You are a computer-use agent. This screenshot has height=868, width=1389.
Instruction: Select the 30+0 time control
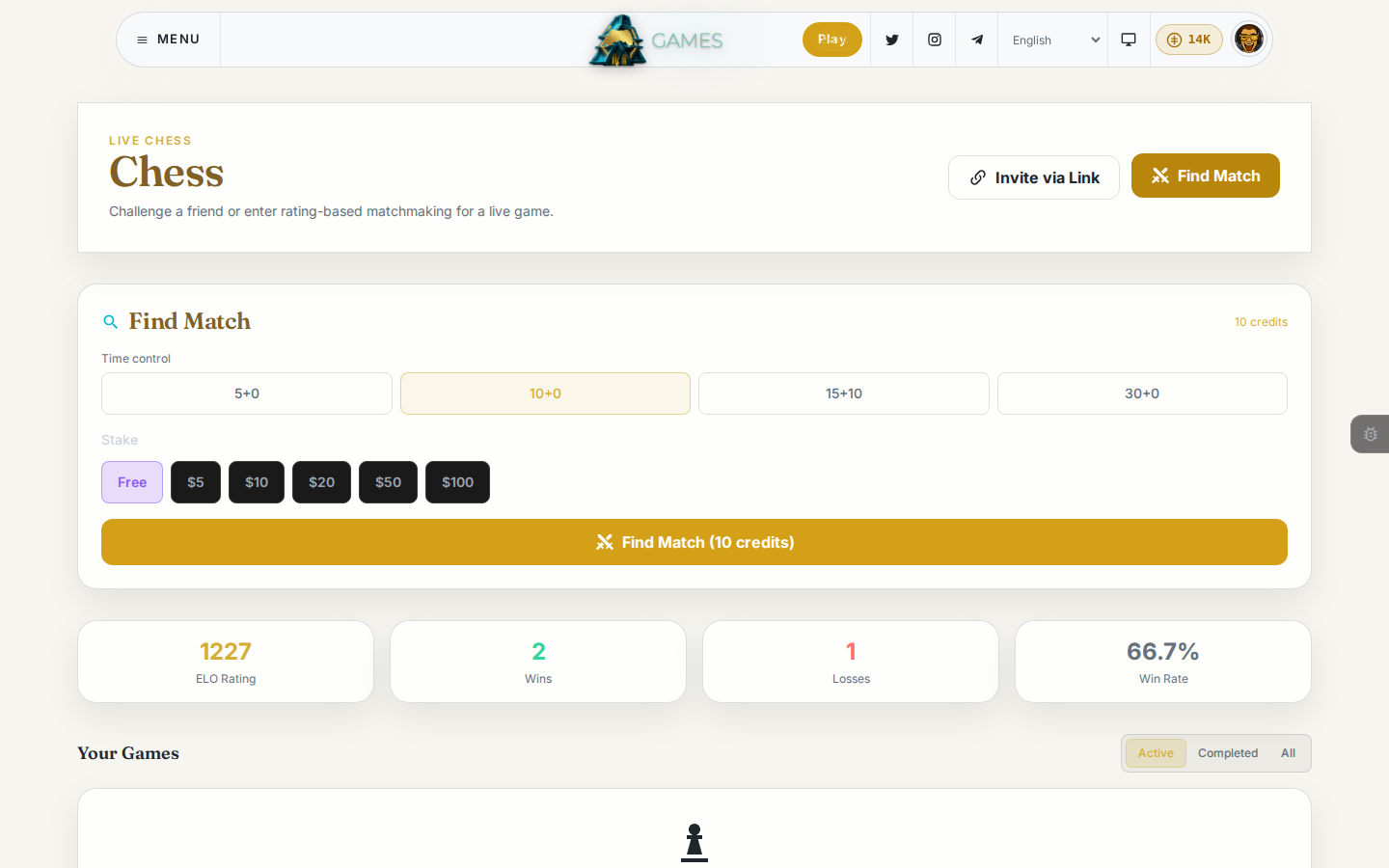click(x=1142, y=393)
